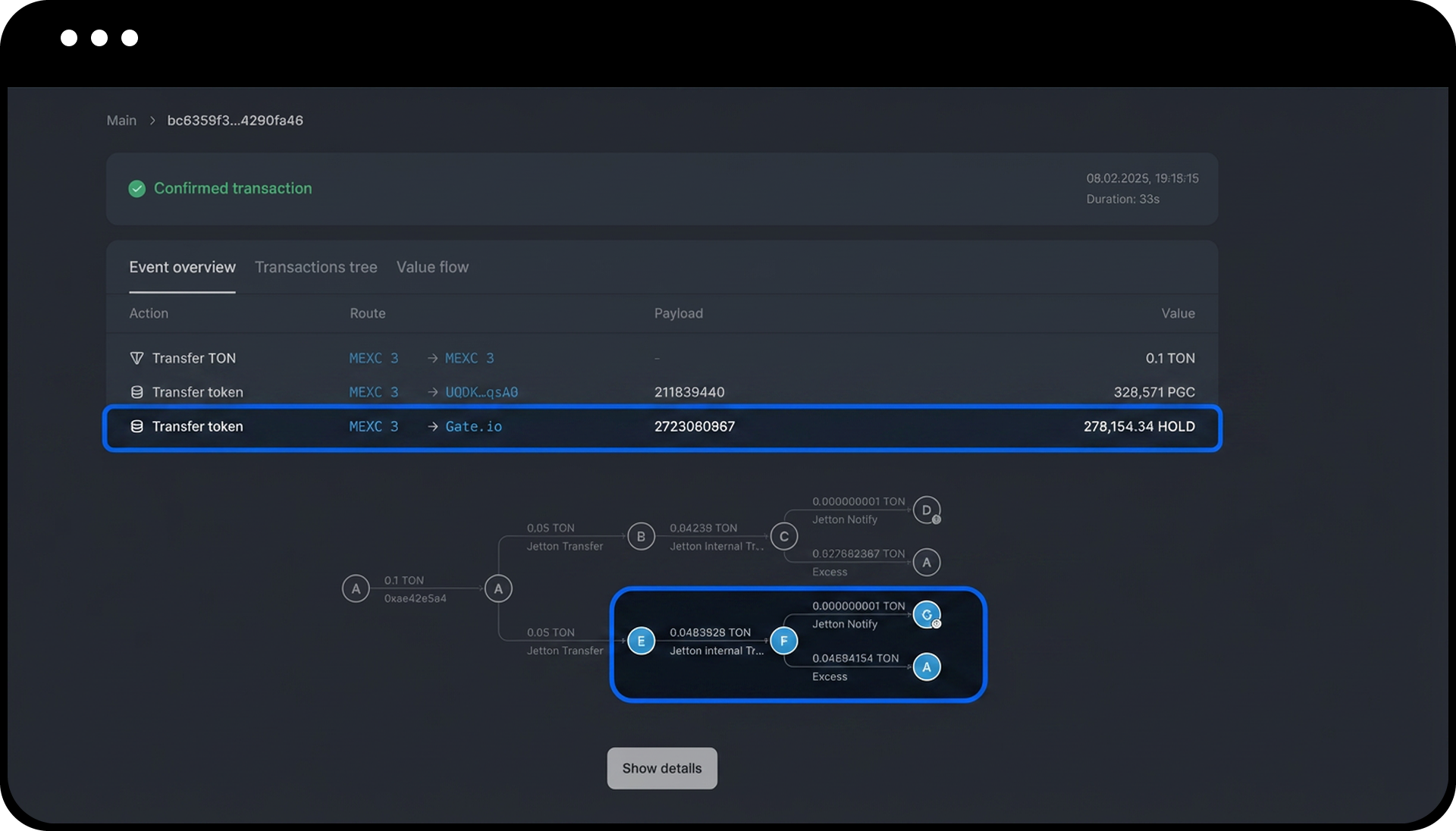The image size is (1456, 831).
Task: Select highlighted node F in the graph
Action: 783,641
